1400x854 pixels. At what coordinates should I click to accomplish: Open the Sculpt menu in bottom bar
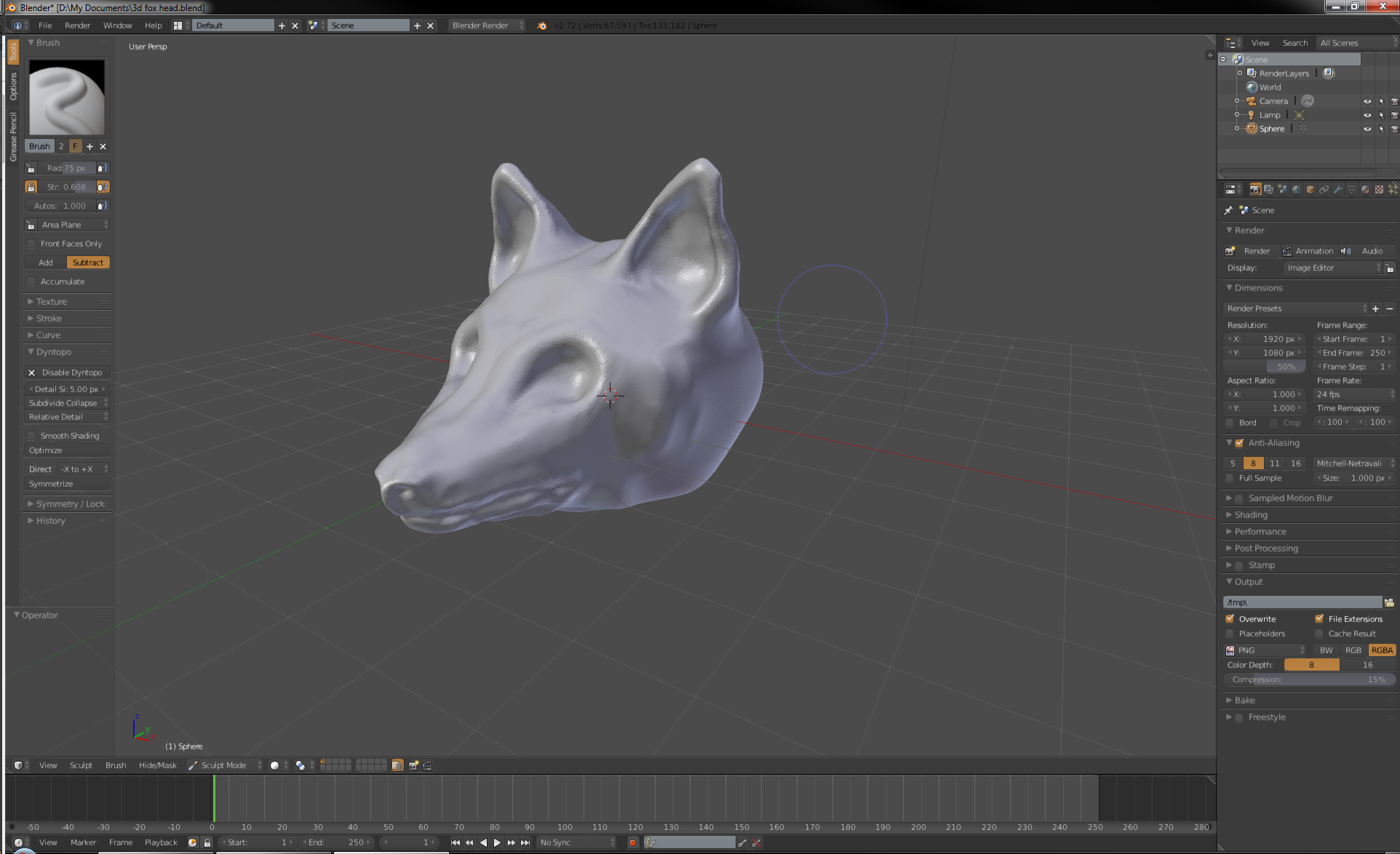tap(80, 765)
